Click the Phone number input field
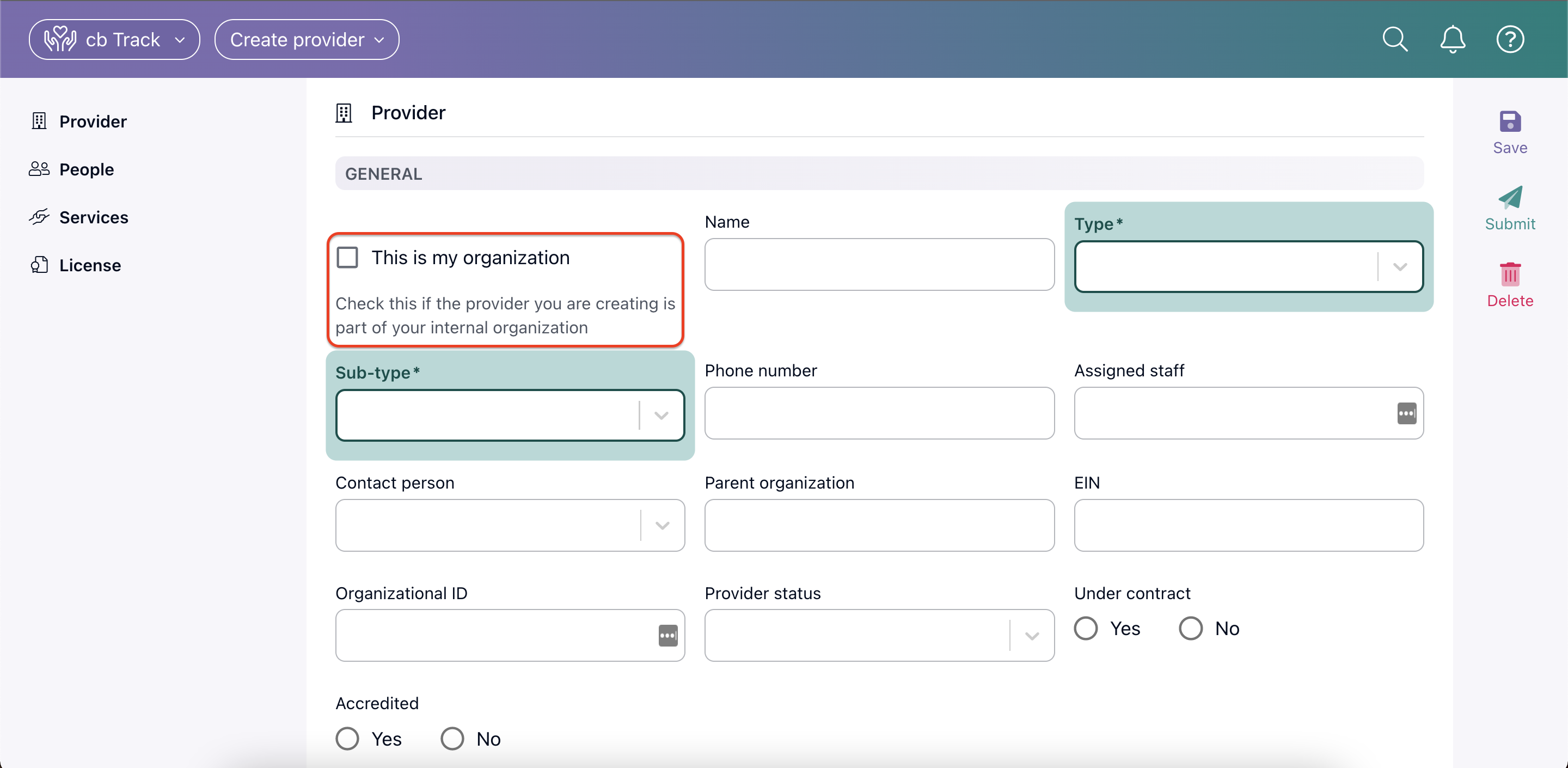The image size is (1568, 768). (879, 413)
